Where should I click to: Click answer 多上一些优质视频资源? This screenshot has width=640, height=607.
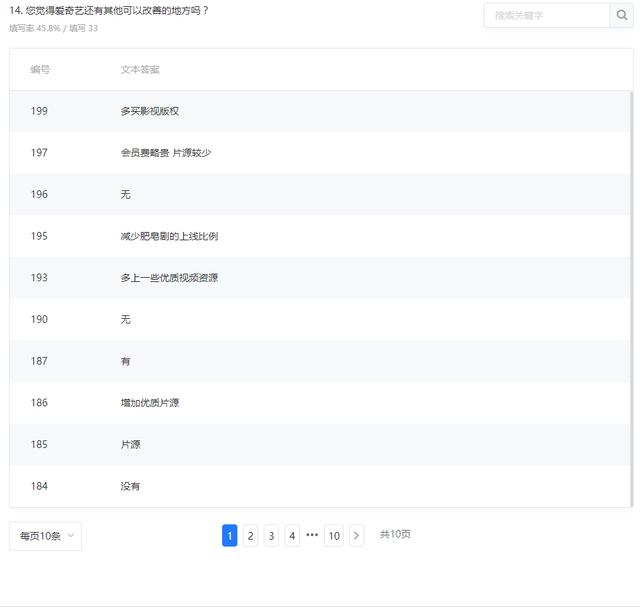[x=169, y=278]
